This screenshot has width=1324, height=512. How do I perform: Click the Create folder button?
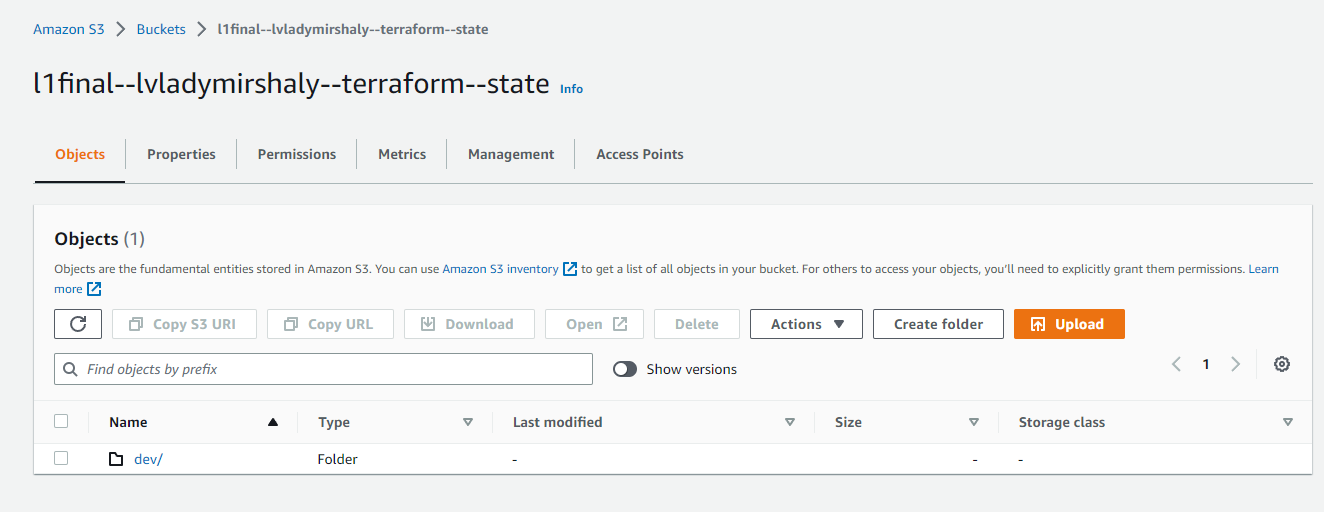(938, 324)
